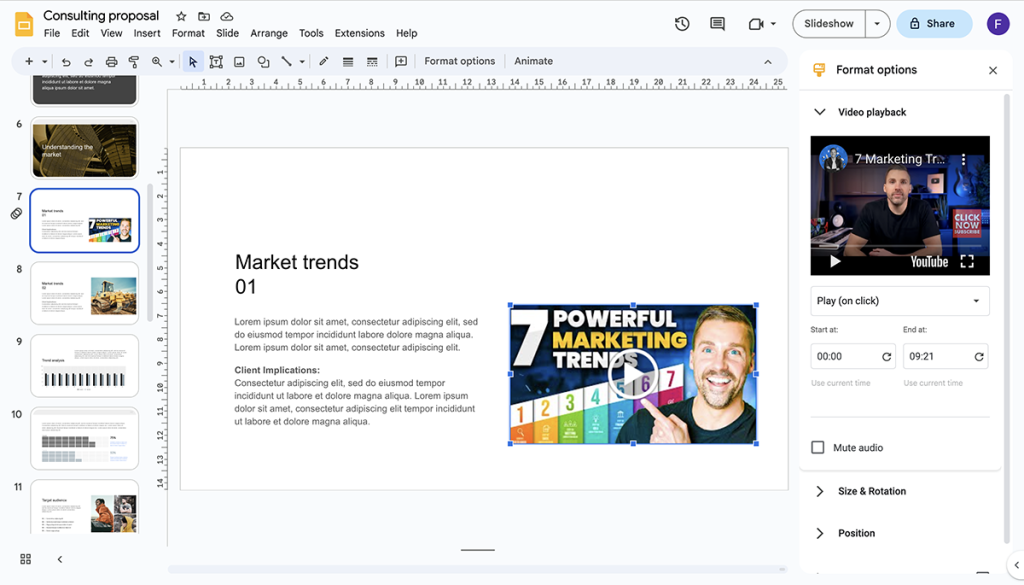Enable the Mute audio checkbox

[819, 447]
